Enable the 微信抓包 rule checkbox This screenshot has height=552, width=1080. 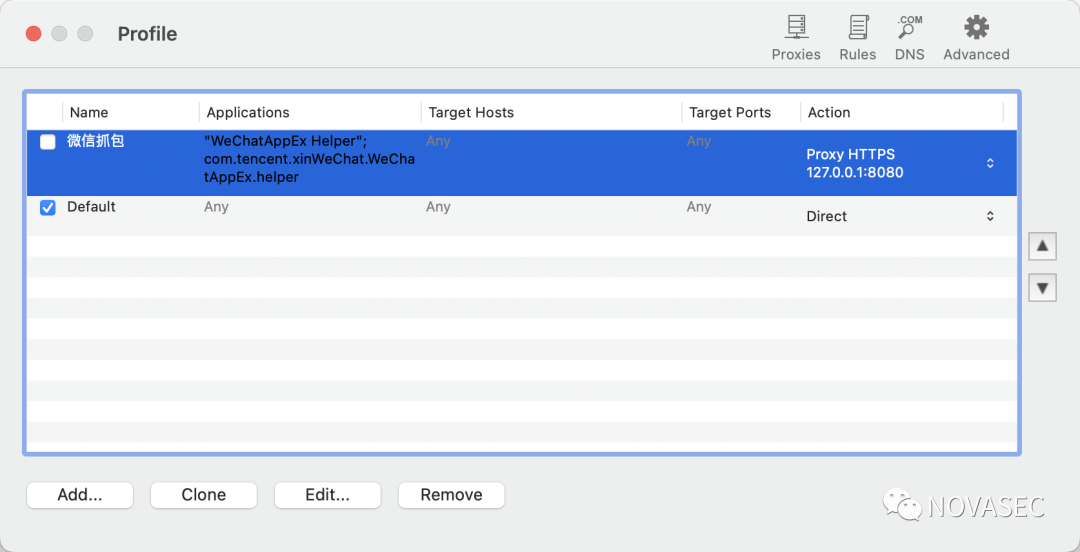[x=48, y=142]
